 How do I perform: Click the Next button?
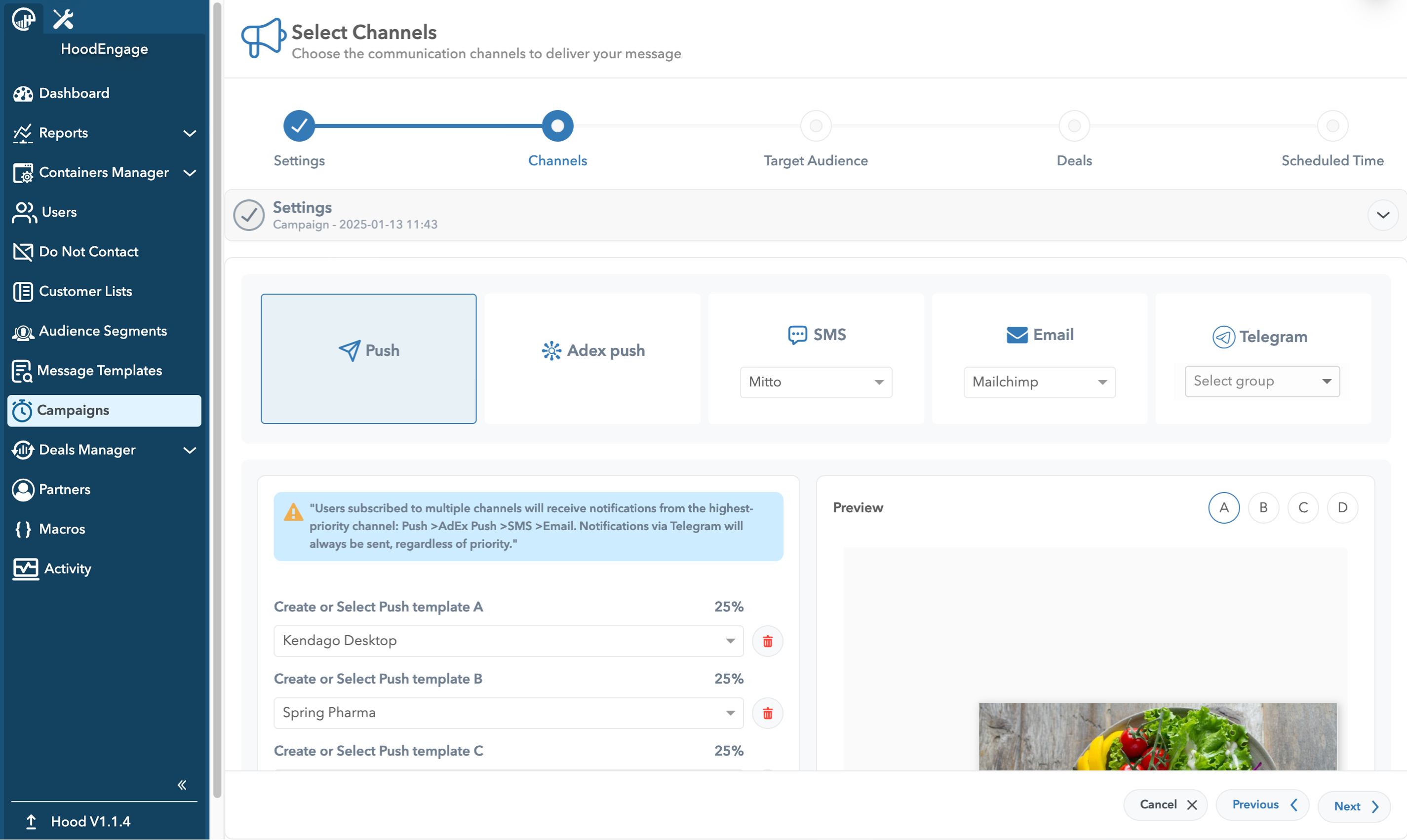point(1354,806)
